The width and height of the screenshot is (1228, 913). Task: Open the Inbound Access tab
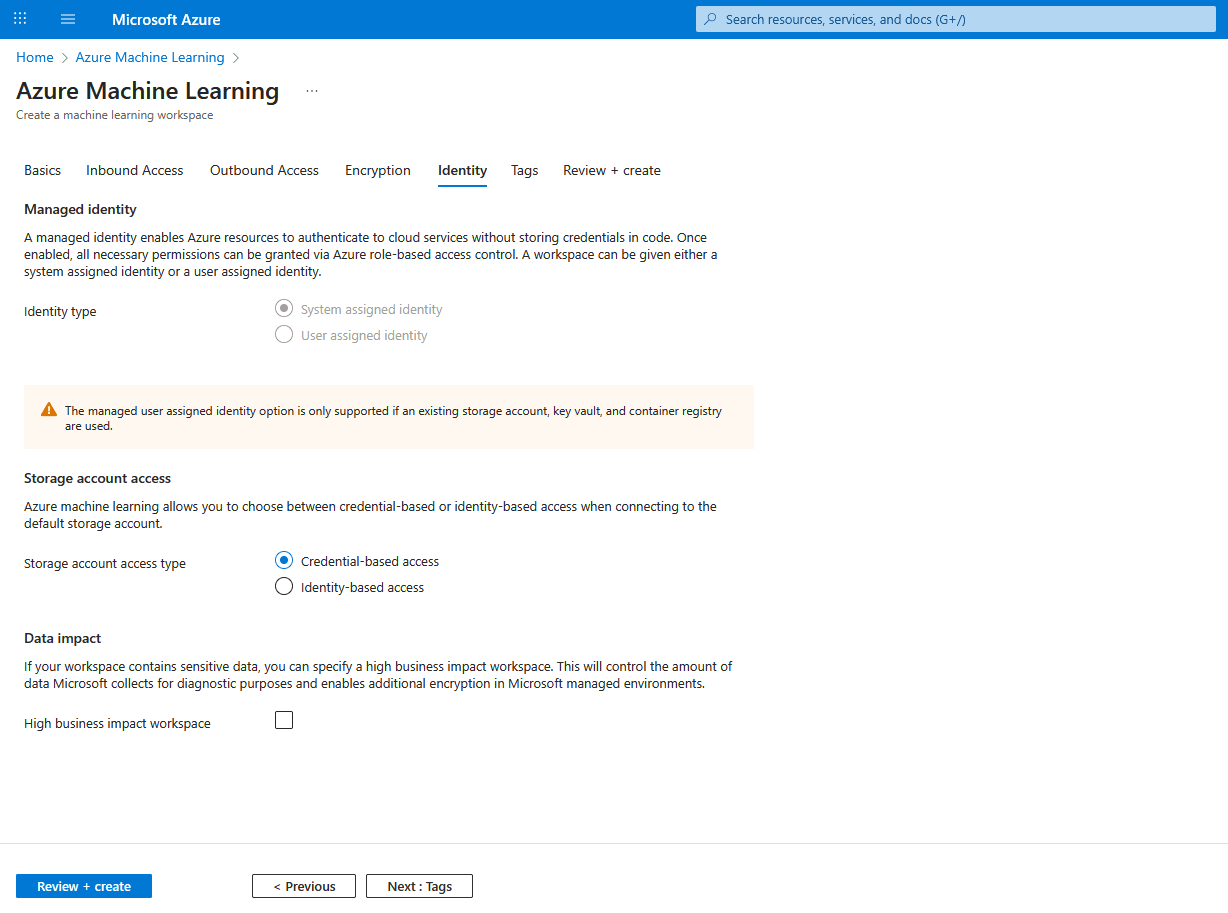click(134, 170)
